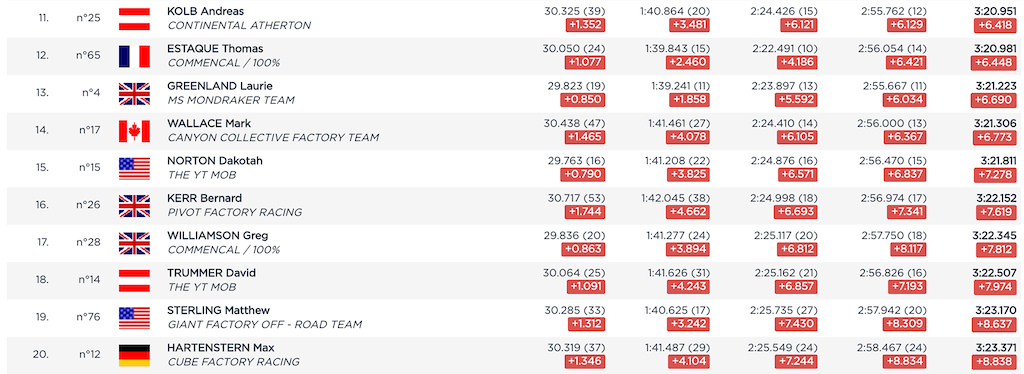The width and height of the screenshot is (1024, 374).
Task: Click the +0.790 split gap badge
Action: click(583, 175)
